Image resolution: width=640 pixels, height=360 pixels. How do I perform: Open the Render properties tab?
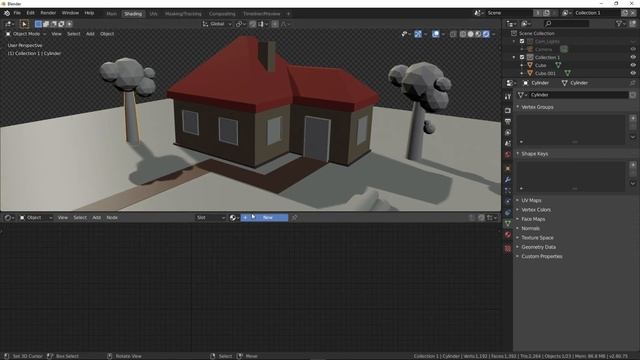tap(508, 111)
